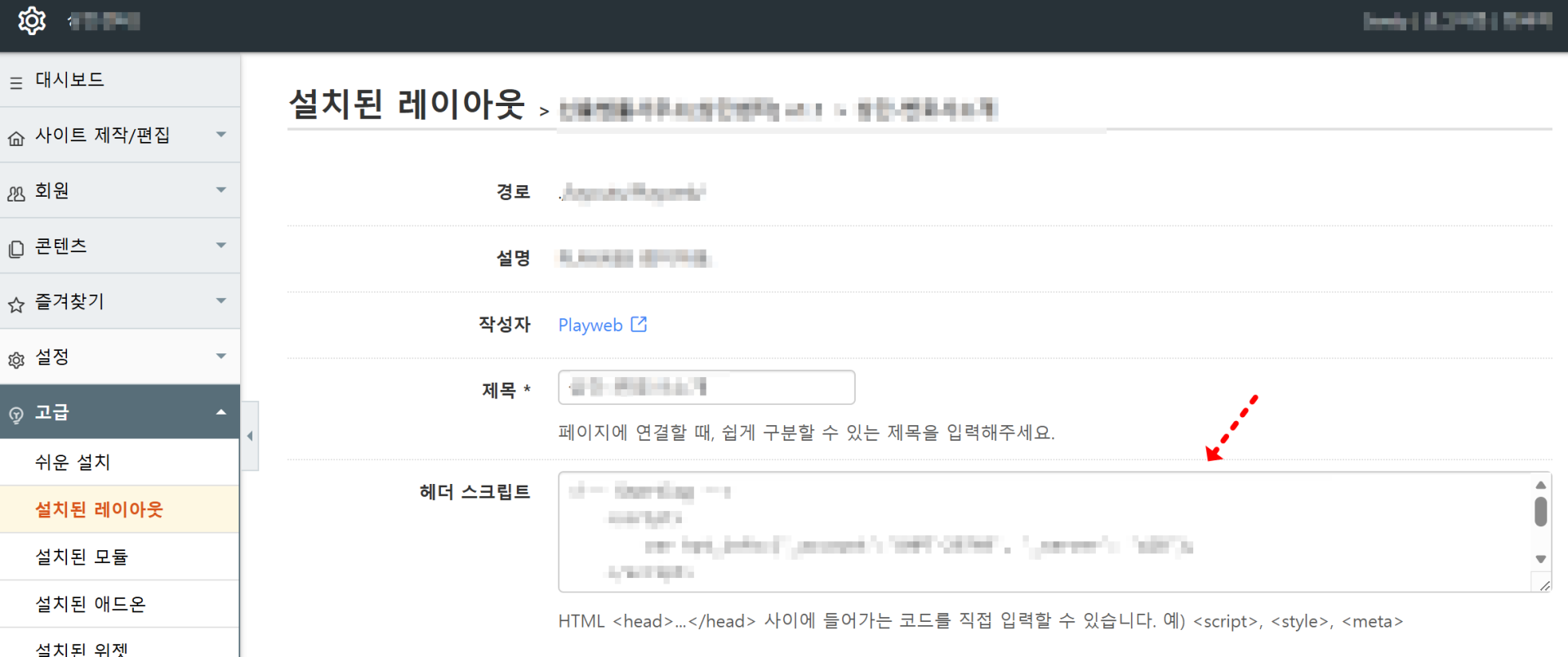
Task: Expand the 사이트 제작/편집 menu
Action: 220,134
